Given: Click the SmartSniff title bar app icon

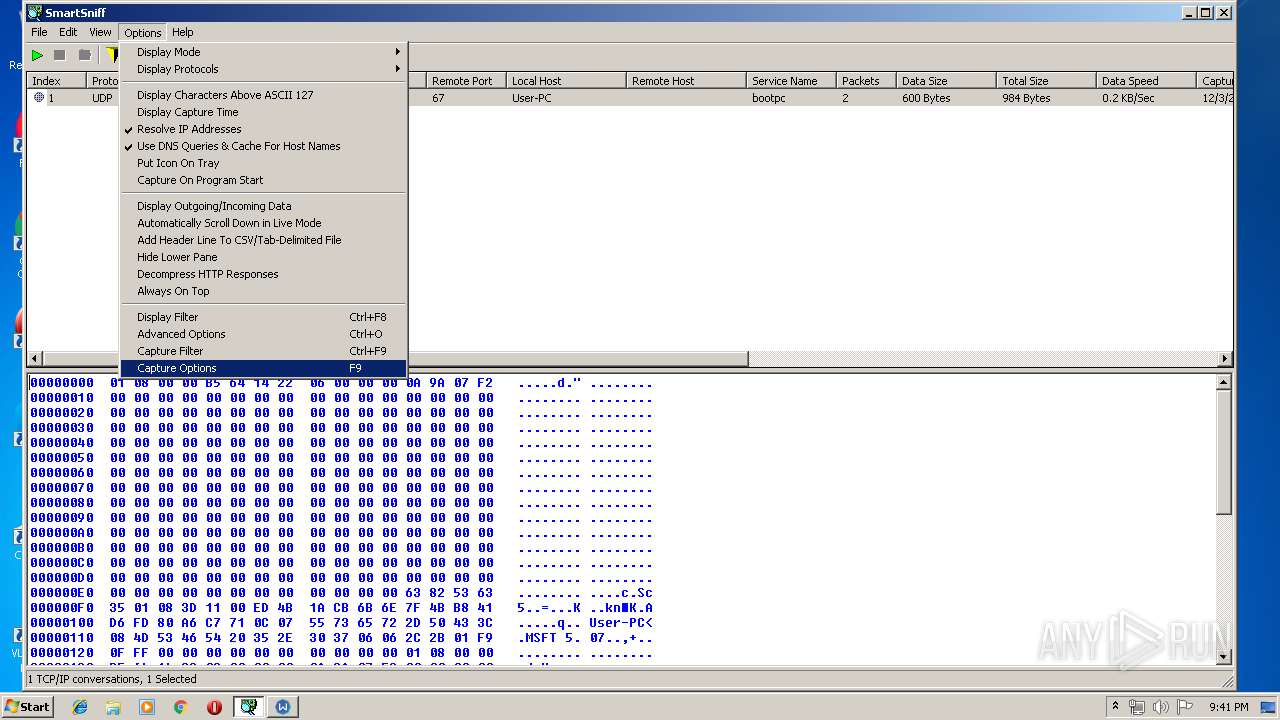Looking at the screenshot, I should pos(35,13).
